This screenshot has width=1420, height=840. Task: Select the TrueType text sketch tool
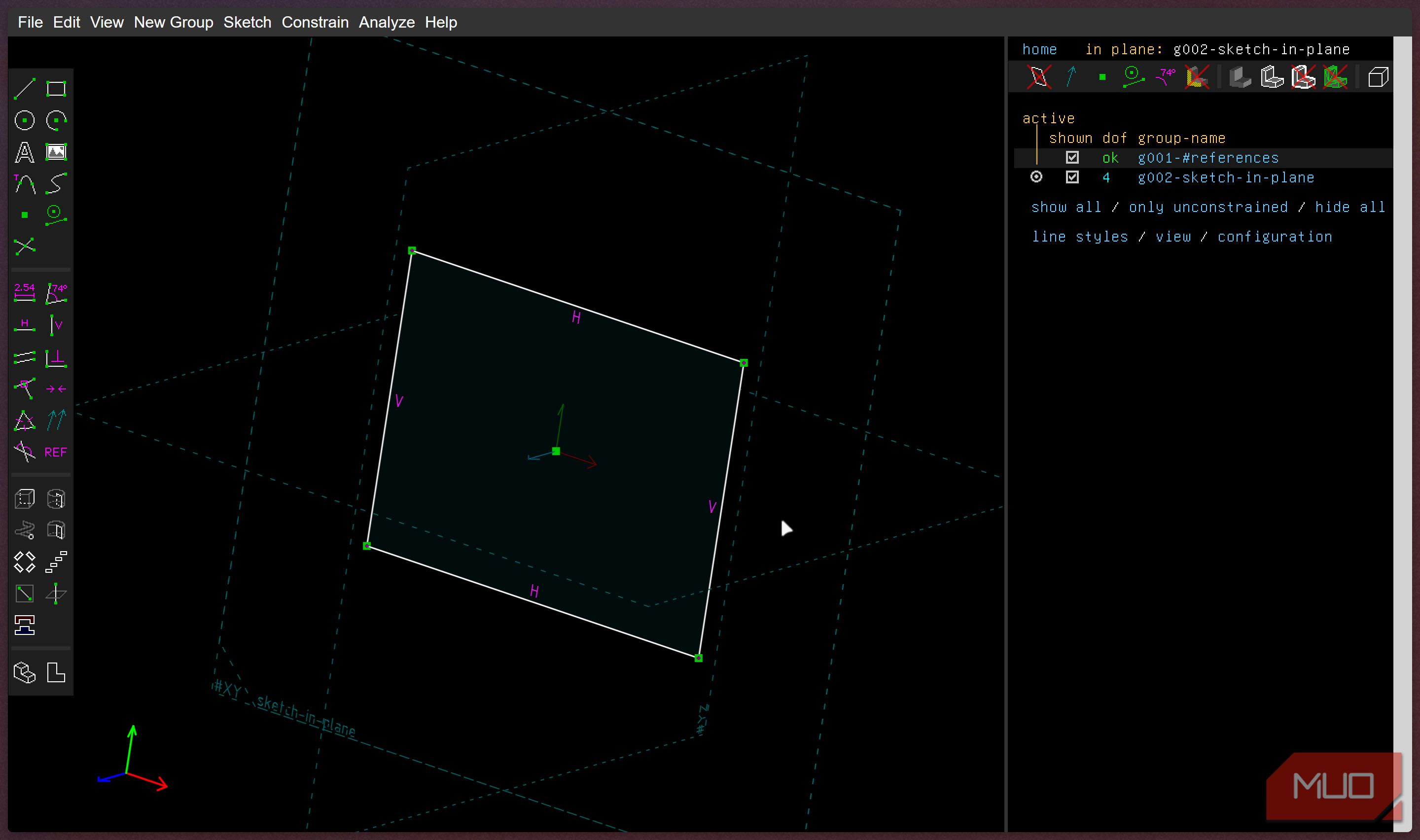[x=24, y=152]
